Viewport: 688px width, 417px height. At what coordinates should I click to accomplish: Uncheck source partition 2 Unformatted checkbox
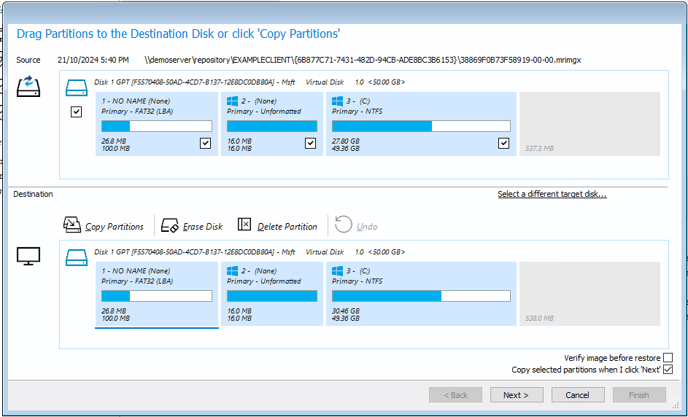(x=310, y=143)
